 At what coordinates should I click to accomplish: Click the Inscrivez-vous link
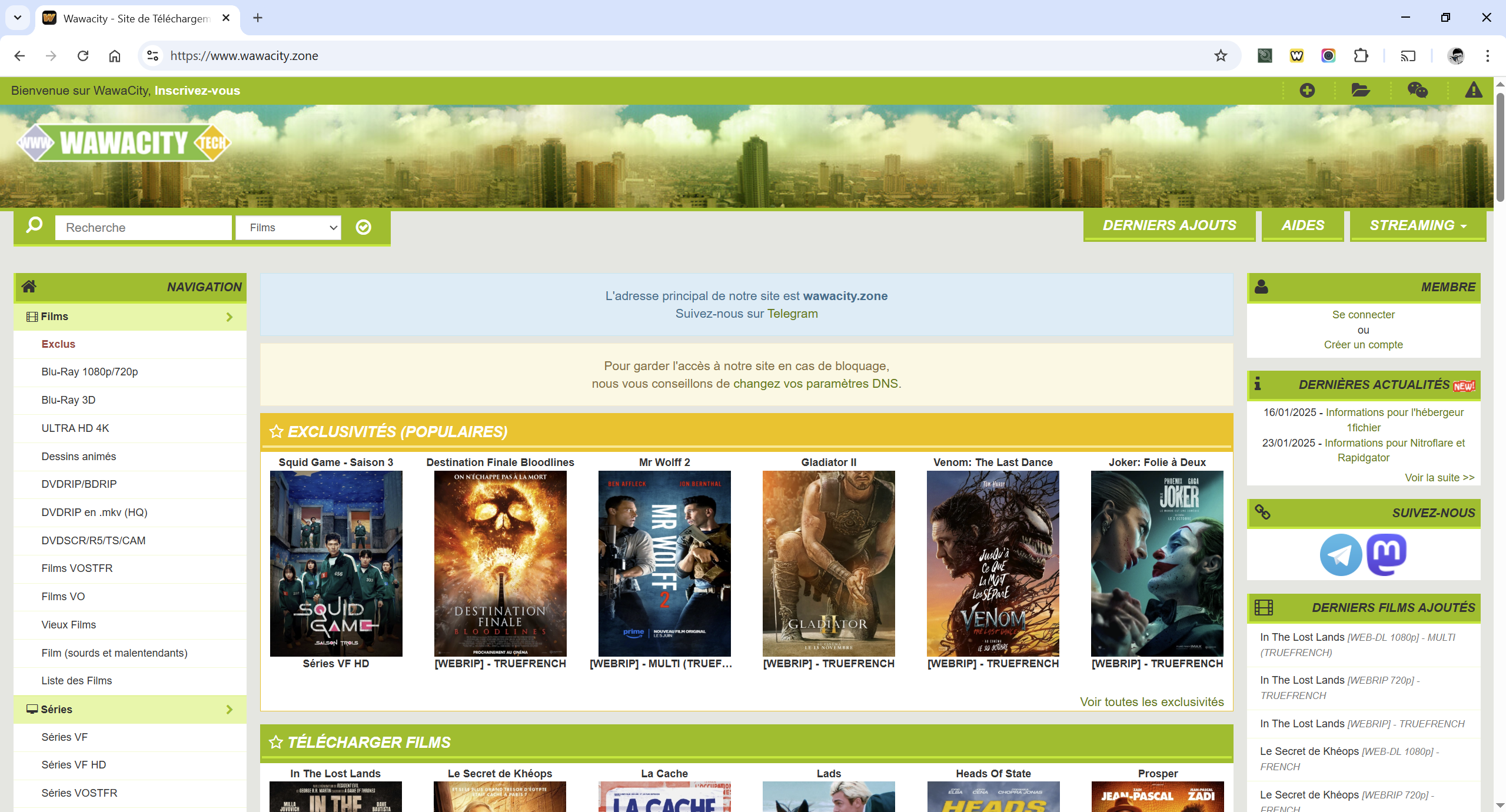click(197, 91)
